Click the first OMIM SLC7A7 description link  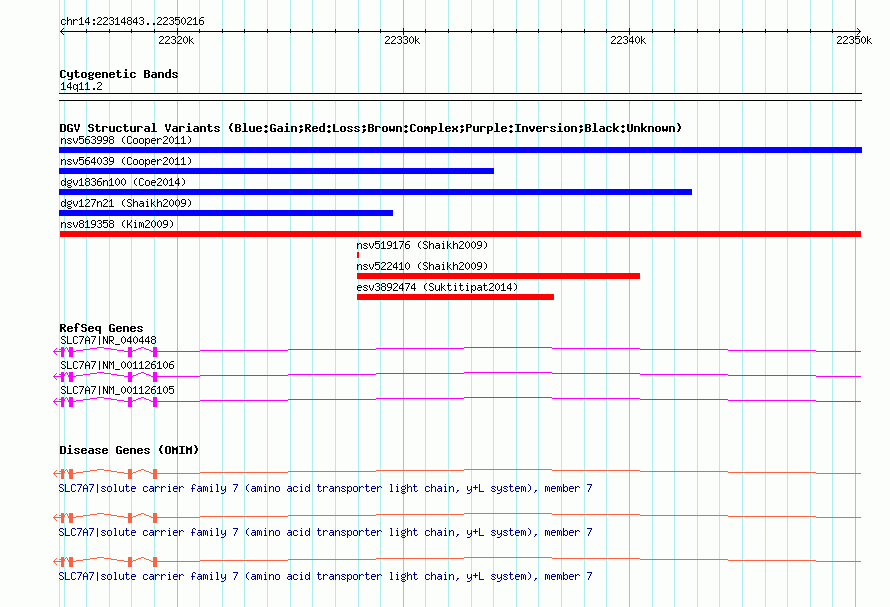(x=325, y=488)
